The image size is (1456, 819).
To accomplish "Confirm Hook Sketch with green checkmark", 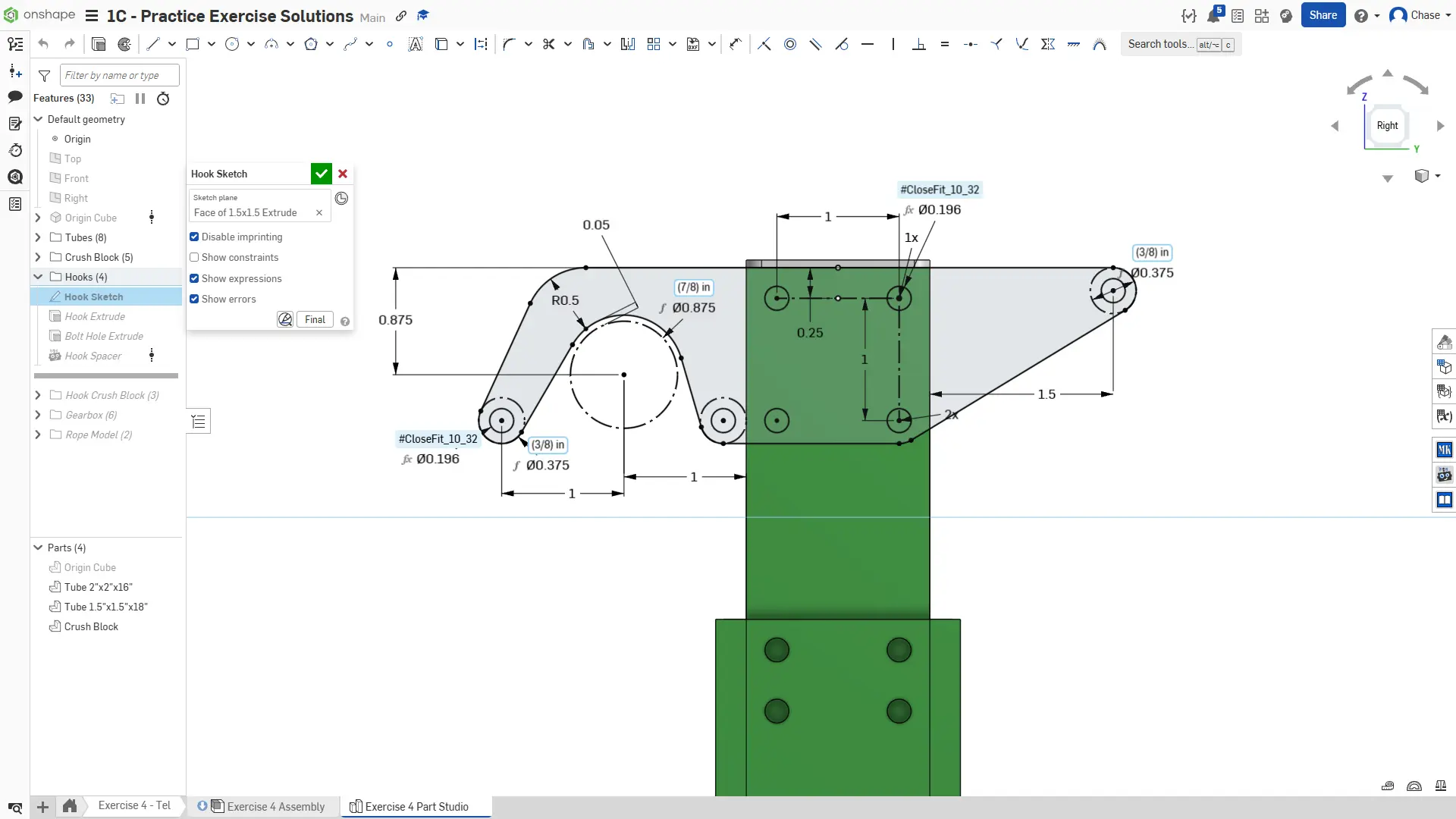I will (322, 174).
